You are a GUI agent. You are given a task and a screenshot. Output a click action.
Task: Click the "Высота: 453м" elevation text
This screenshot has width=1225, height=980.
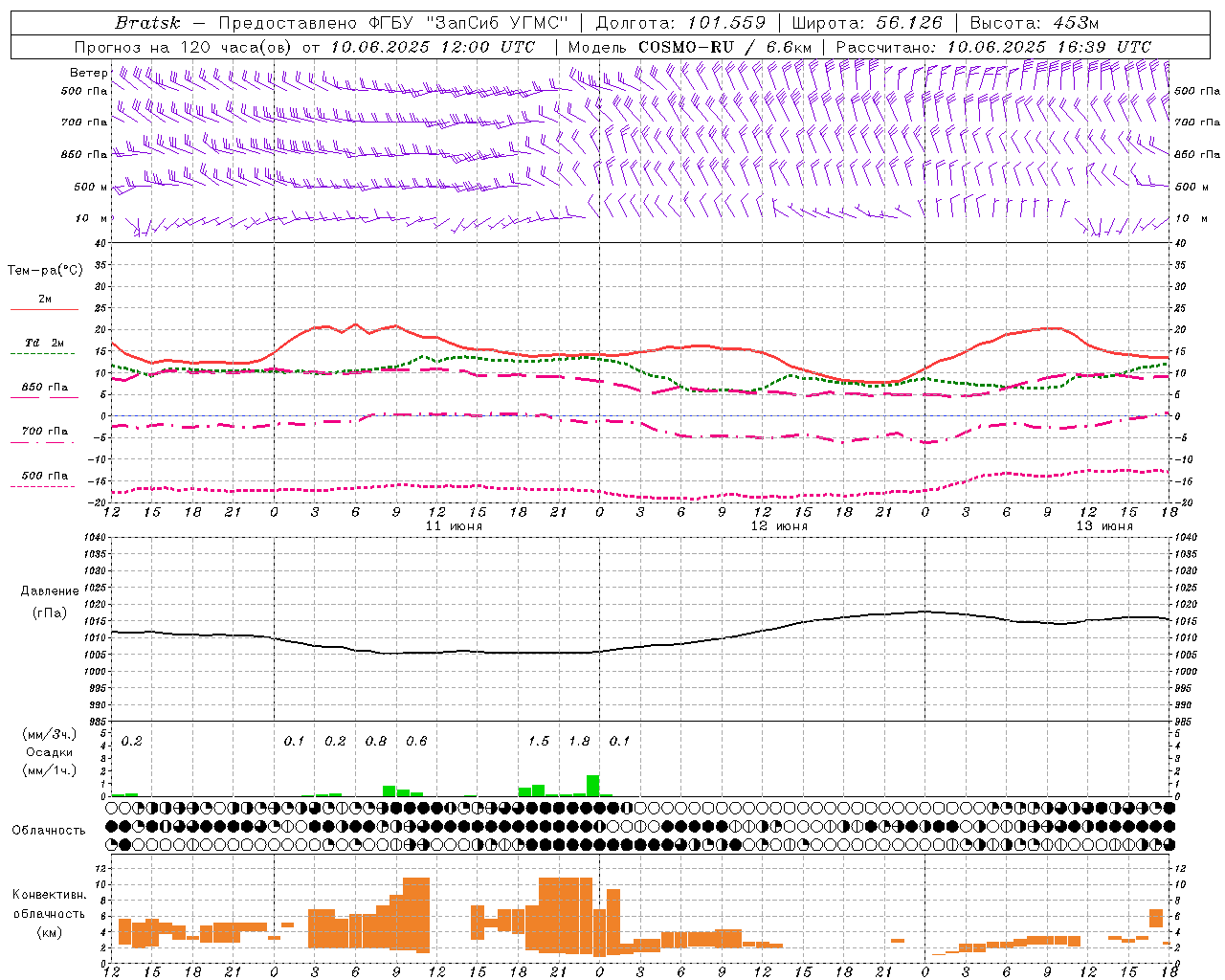pos(1035,23)
